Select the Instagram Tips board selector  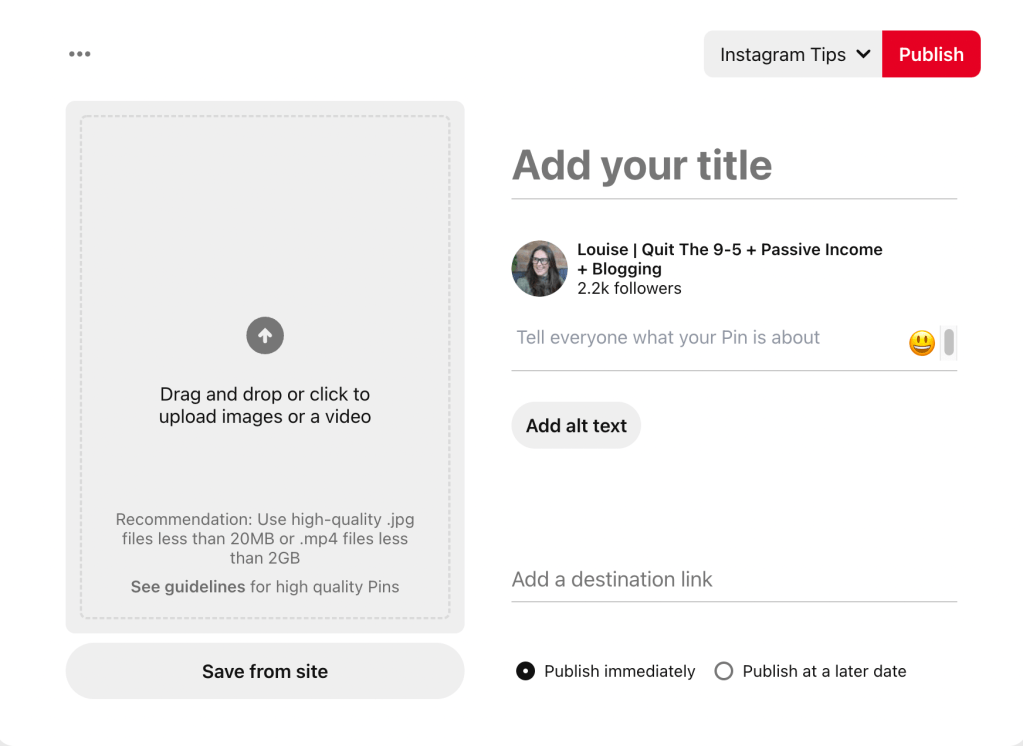coord(783,55)
